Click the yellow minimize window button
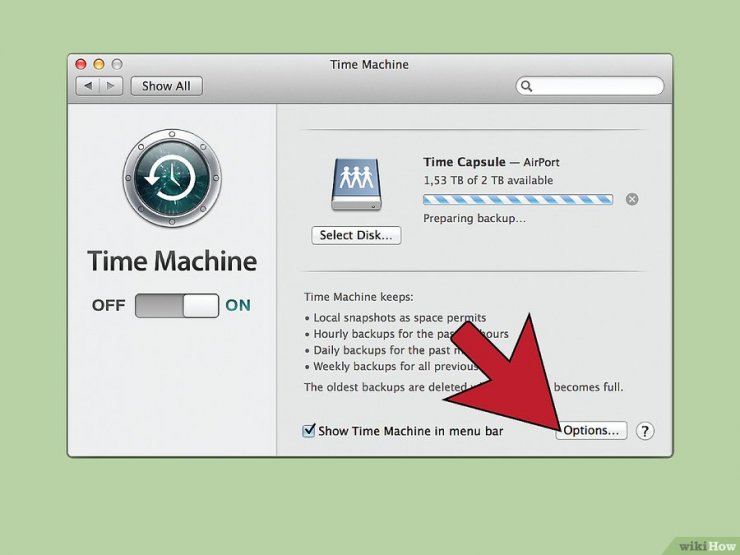This screenshot has width=740, height=555. point(99,64)
